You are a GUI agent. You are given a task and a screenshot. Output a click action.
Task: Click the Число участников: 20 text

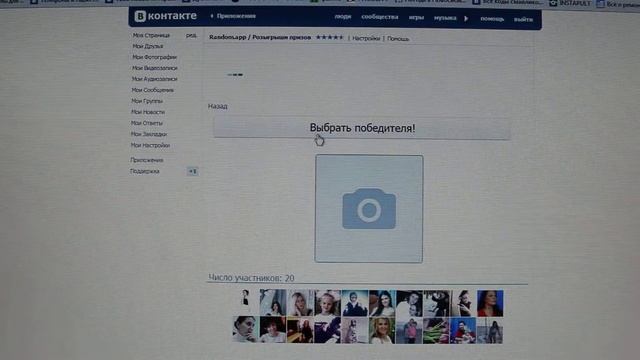point(251,278)
